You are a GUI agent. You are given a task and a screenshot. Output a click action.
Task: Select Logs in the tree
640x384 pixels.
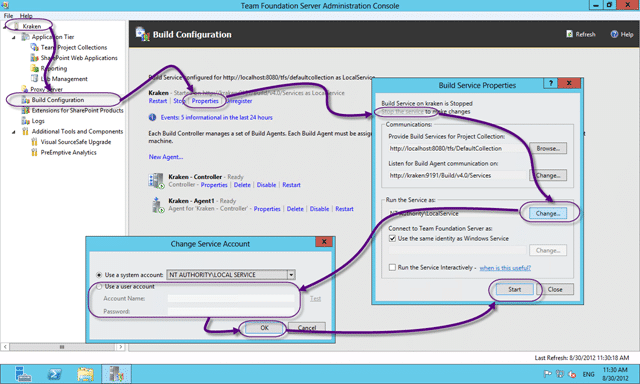(38, 121)
